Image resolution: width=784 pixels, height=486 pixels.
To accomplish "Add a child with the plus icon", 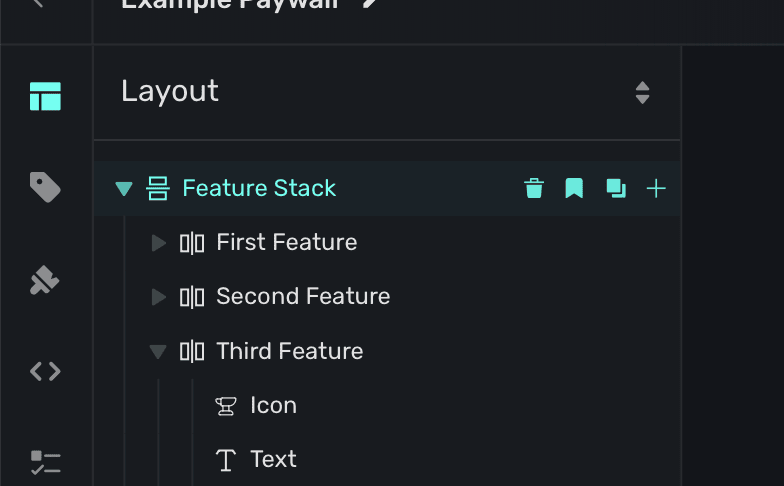I will [x=656, y=188].
